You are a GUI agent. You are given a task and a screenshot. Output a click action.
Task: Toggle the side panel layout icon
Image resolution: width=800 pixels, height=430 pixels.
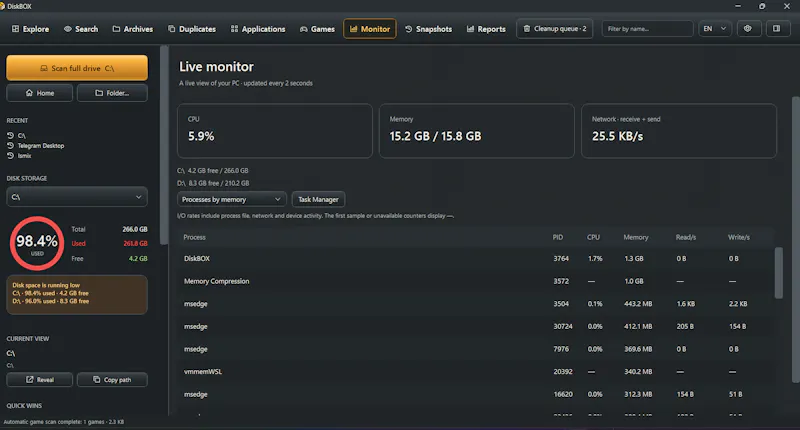pyautogui.click(x=777, y=29)
